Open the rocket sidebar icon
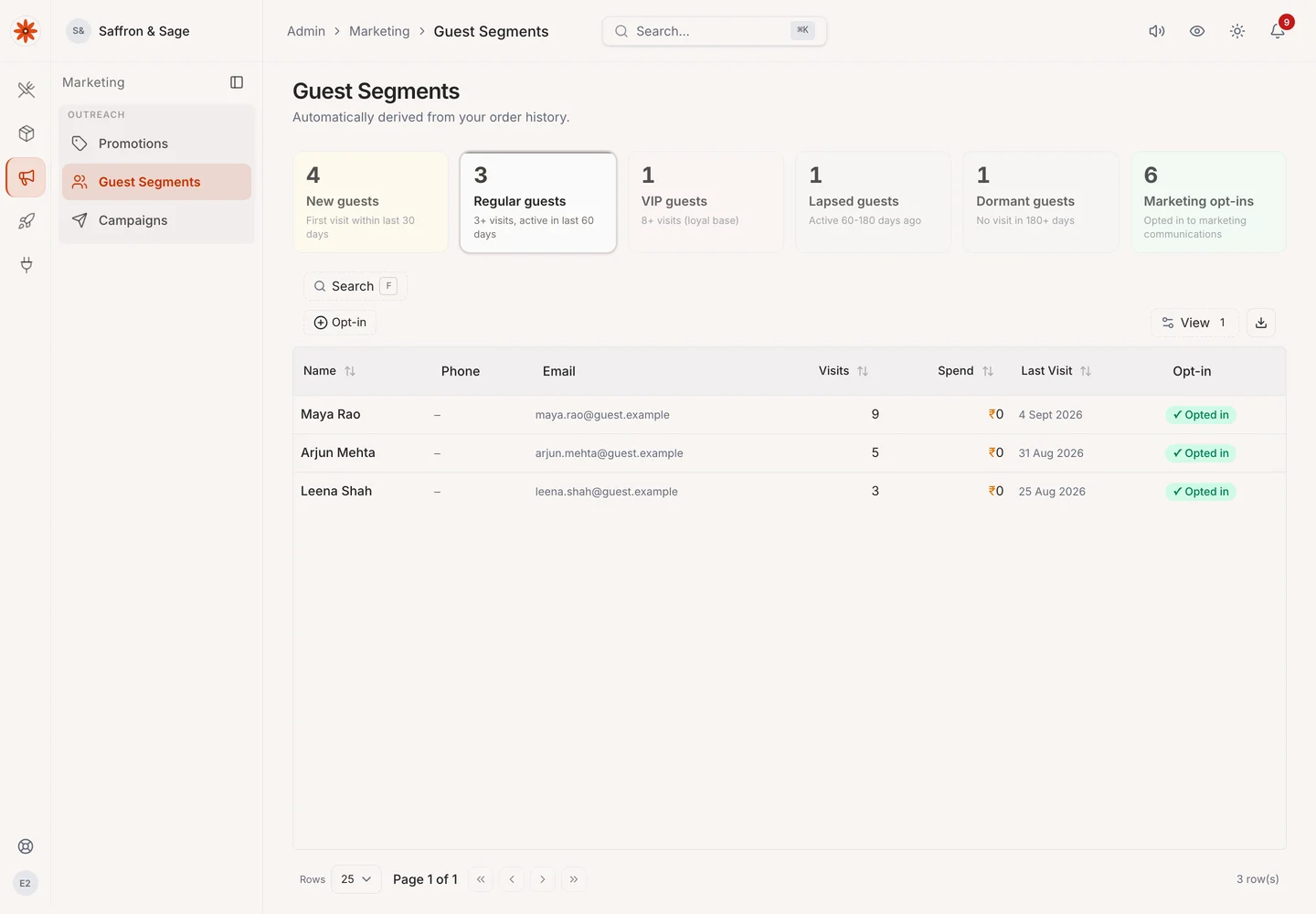Viewport: 1316px width, 914px height. 27,221
